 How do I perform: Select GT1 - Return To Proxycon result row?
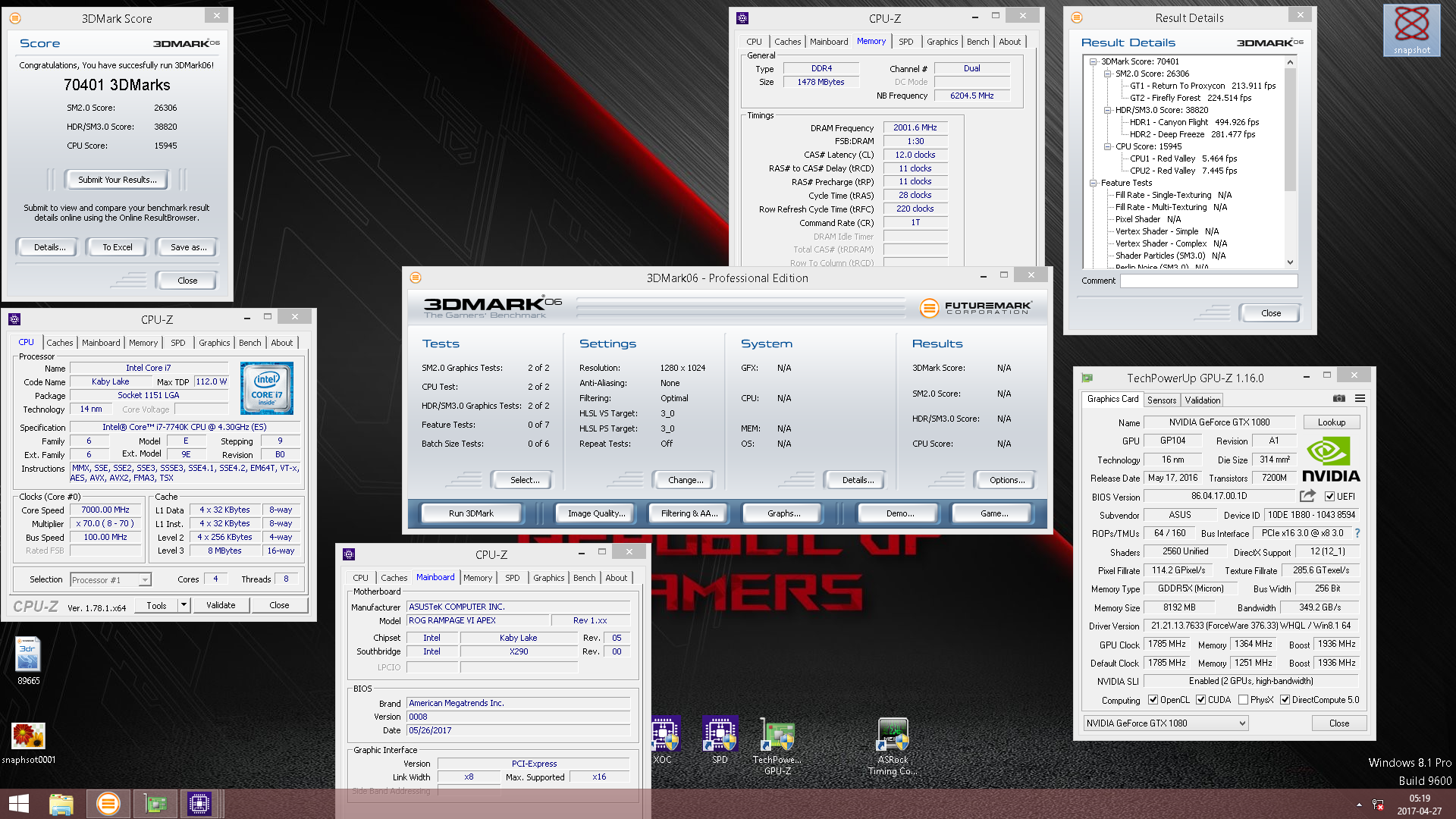pos(1203,86)
